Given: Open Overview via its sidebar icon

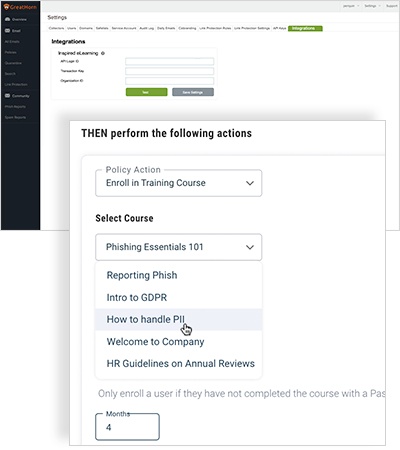Looking at the screenshot, I should (7, 19).
